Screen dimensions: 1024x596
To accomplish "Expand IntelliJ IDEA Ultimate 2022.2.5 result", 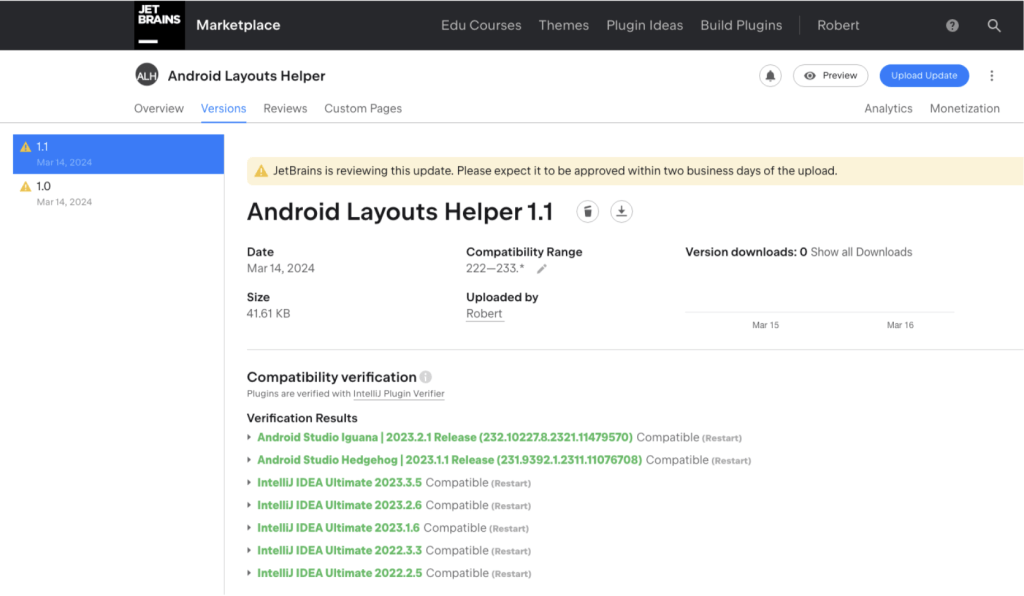I will pyautogui.click(x=249, y=573).
